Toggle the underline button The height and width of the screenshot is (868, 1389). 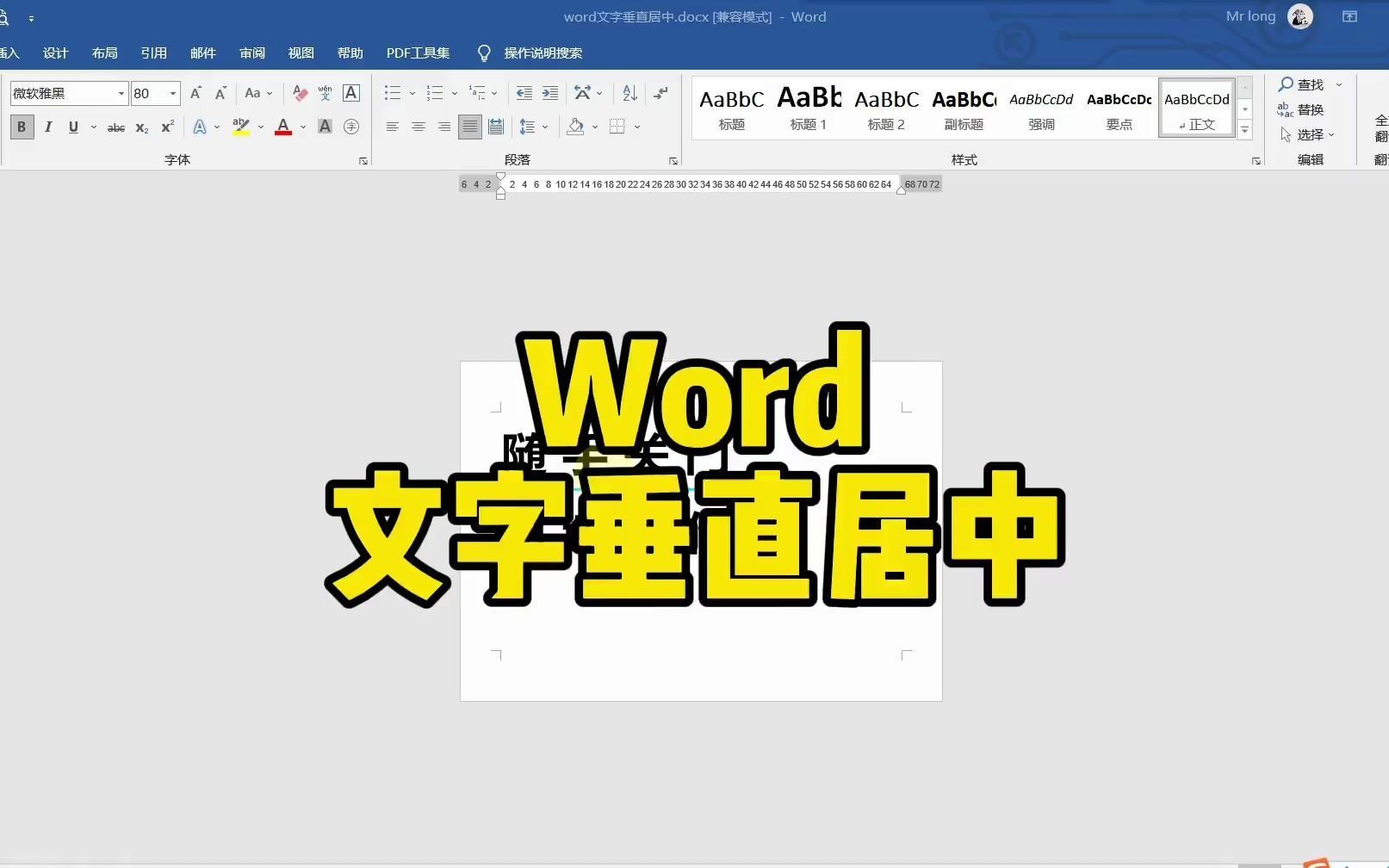73,127
